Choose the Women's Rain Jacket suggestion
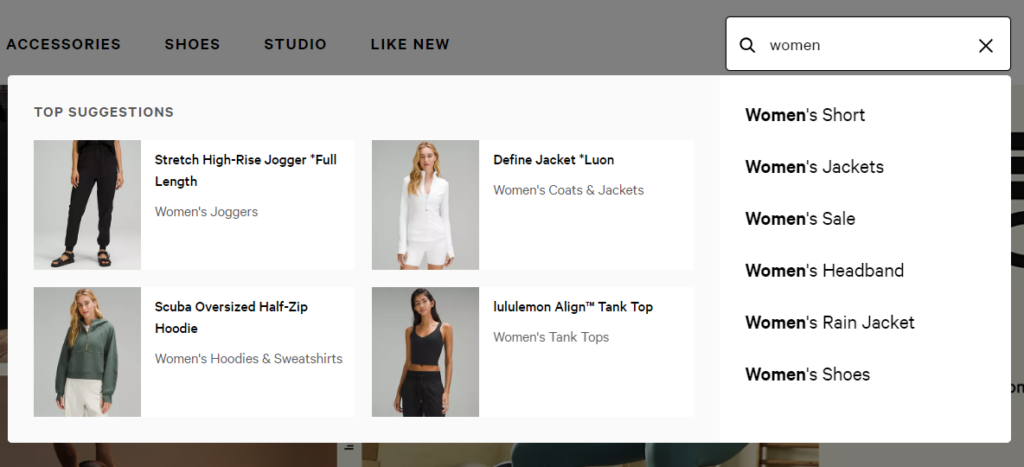 830,323
